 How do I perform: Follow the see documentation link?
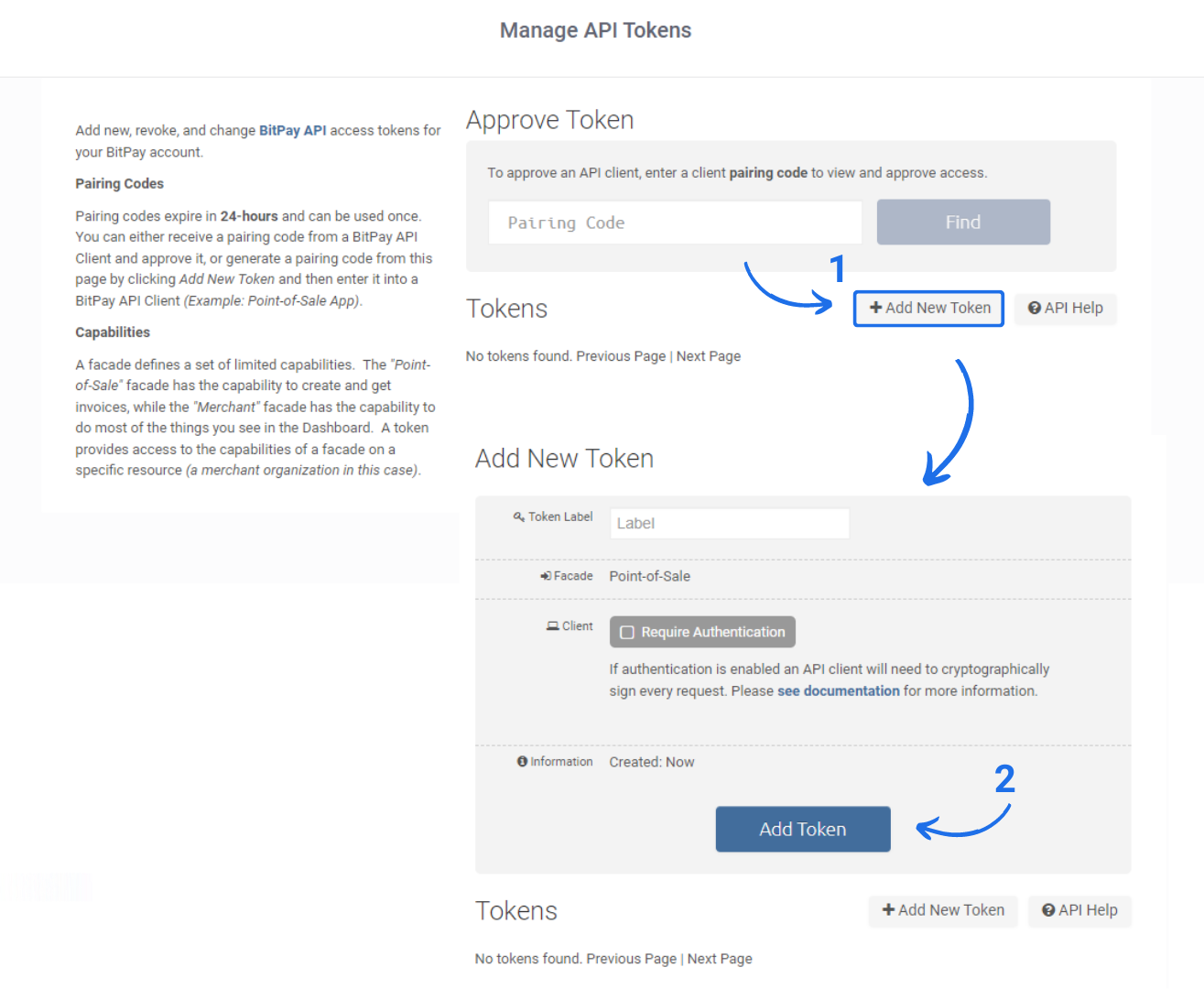[839, 691]
